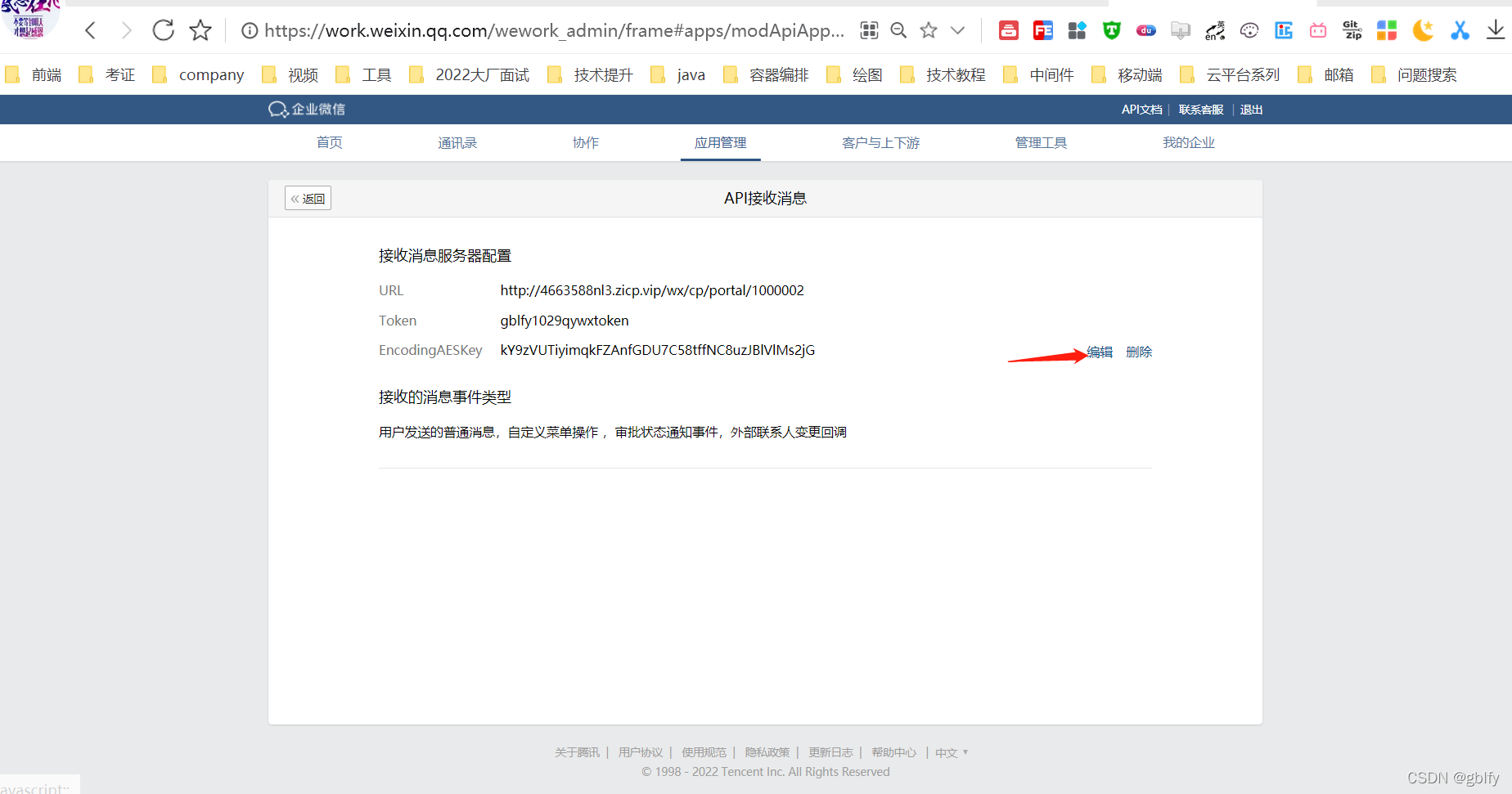This screenshot has height=794, width=1512.
Task: Click the blue scissors screenshot icon
Action: pos(1460,31)
